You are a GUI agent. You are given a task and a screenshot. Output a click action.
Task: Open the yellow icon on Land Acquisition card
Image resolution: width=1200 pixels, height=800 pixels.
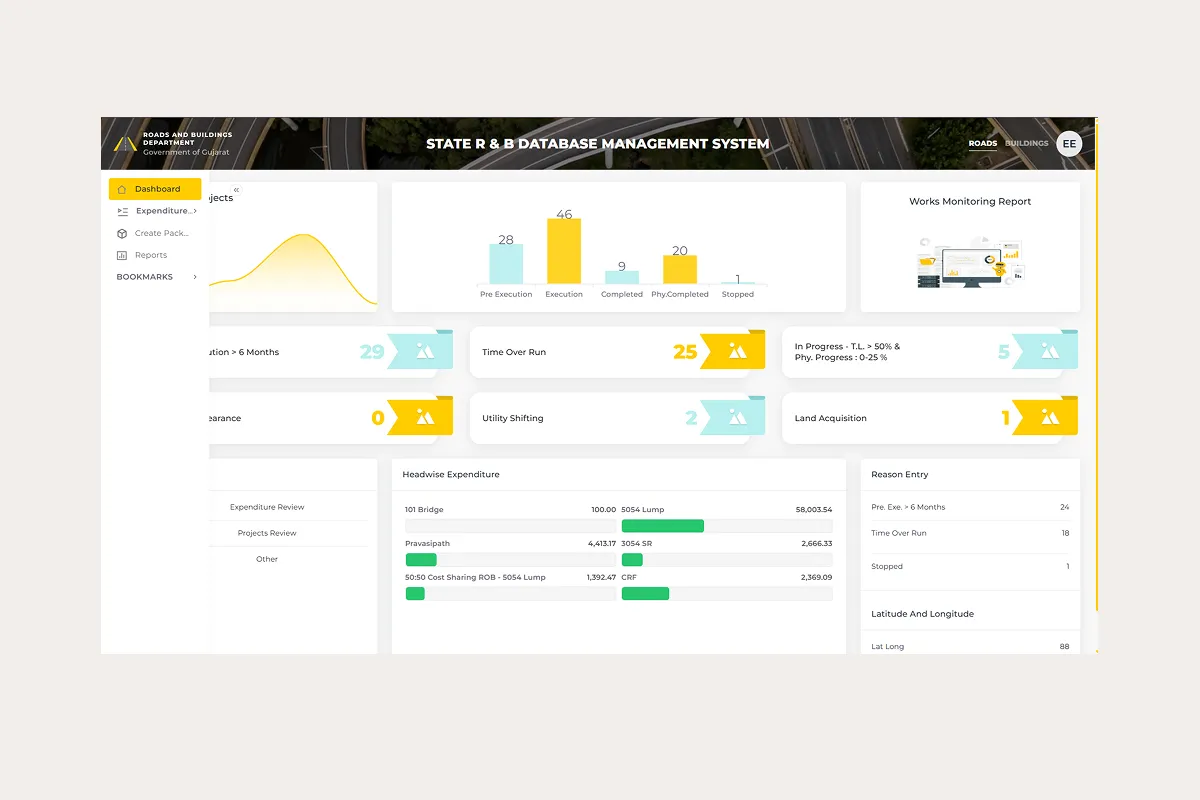point(1048,416)
